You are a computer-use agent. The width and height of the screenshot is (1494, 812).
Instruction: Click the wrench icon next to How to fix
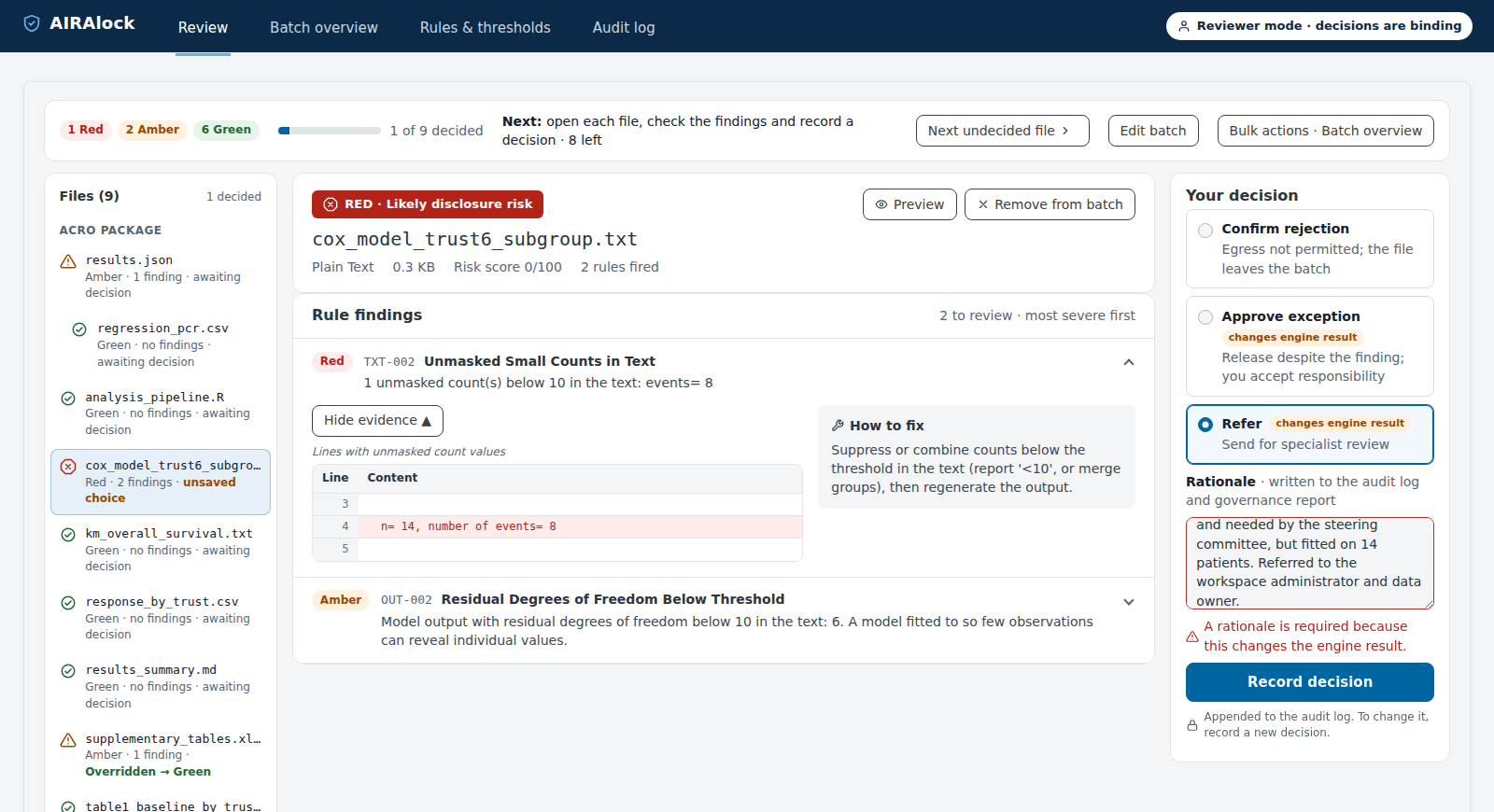coord(838,426)
